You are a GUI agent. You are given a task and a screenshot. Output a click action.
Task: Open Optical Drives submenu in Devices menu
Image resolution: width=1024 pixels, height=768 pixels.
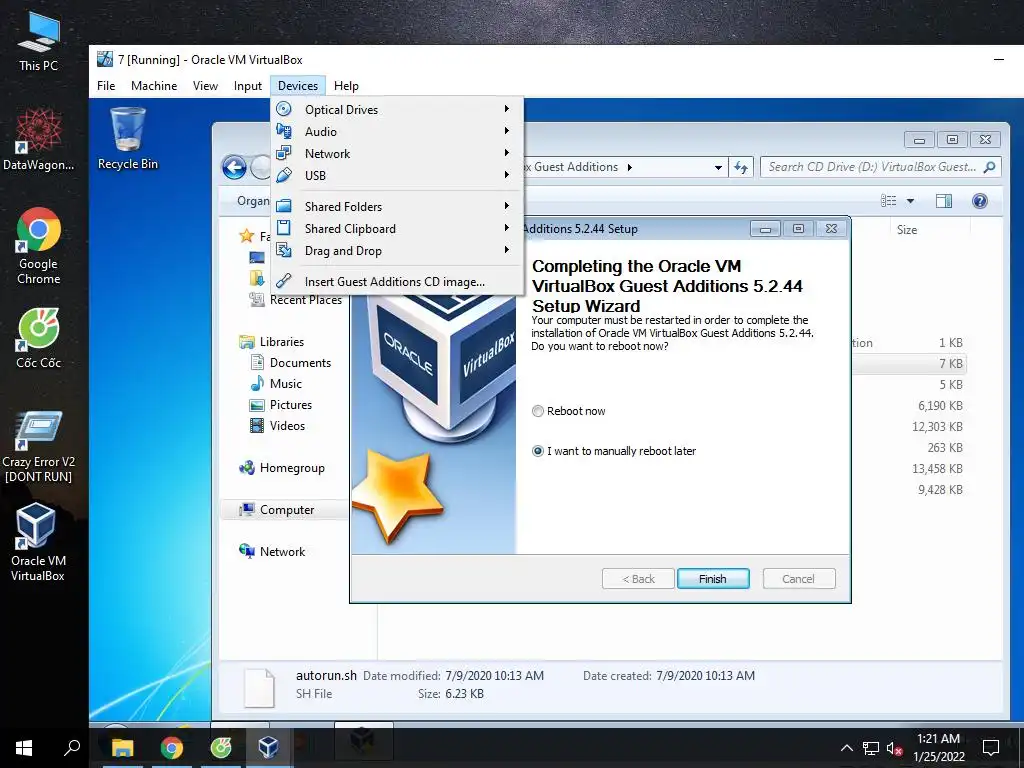tap(396, 110)
